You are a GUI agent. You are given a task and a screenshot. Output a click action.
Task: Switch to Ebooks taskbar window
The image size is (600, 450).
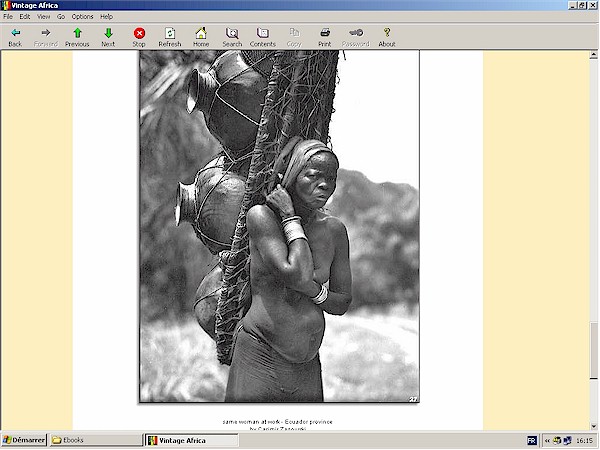tap(96, 440)
